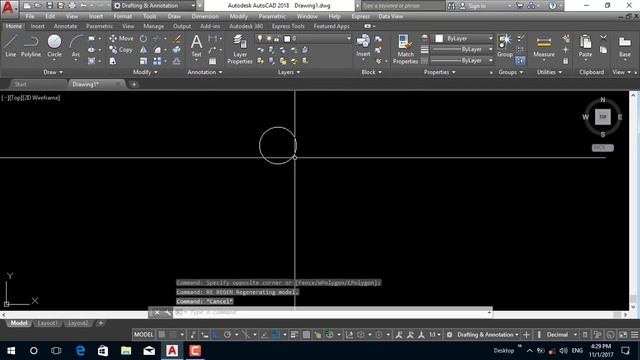Expand the Layers panel

(289, 72)
